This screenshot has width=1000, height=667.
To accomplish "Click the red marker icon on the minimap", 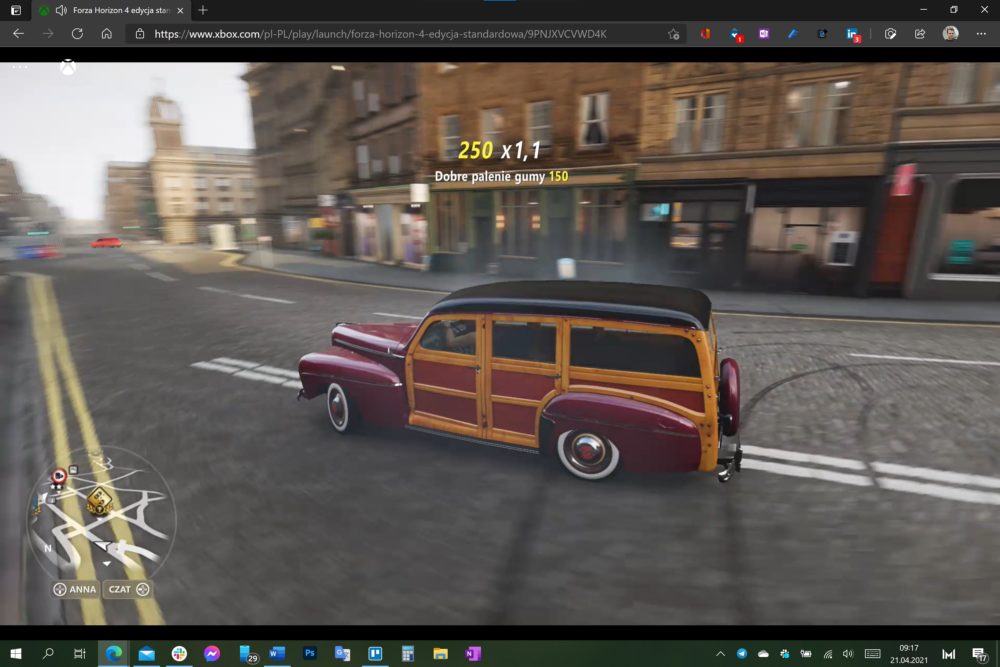I will 59,476.
